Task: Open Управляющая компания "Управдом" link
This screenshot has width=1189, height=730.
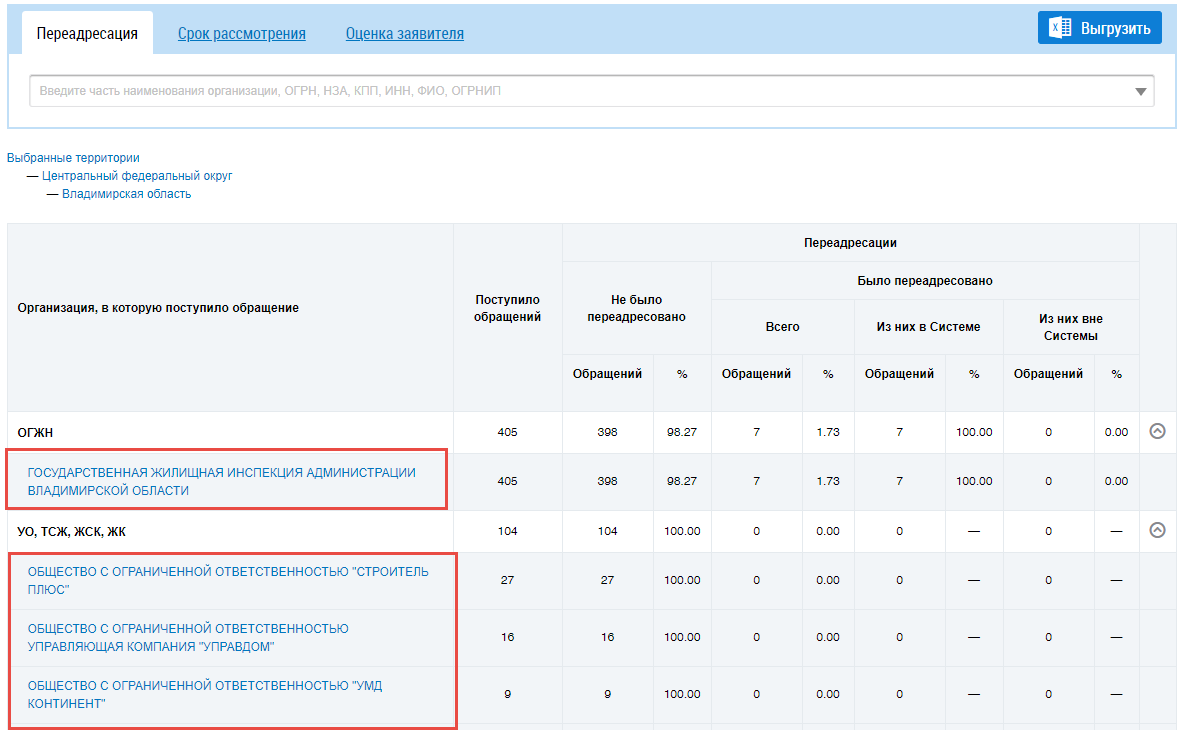Action: click(188, 637)
